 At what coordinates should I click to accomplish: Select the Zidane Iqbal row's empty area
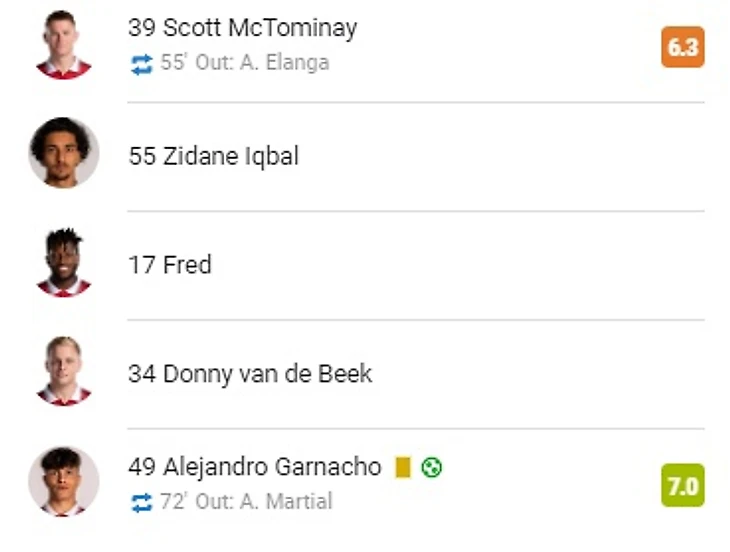503,156
